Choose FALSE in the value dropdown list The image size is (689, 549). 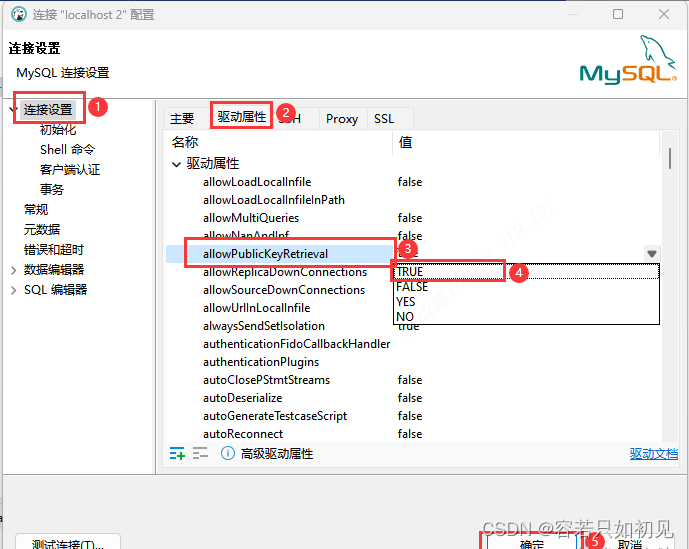526,287
